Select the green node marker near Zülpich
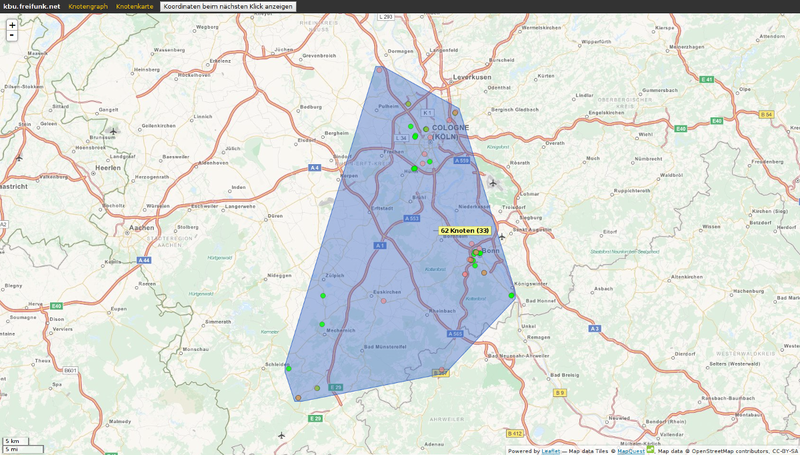 [x=323, y=295]
